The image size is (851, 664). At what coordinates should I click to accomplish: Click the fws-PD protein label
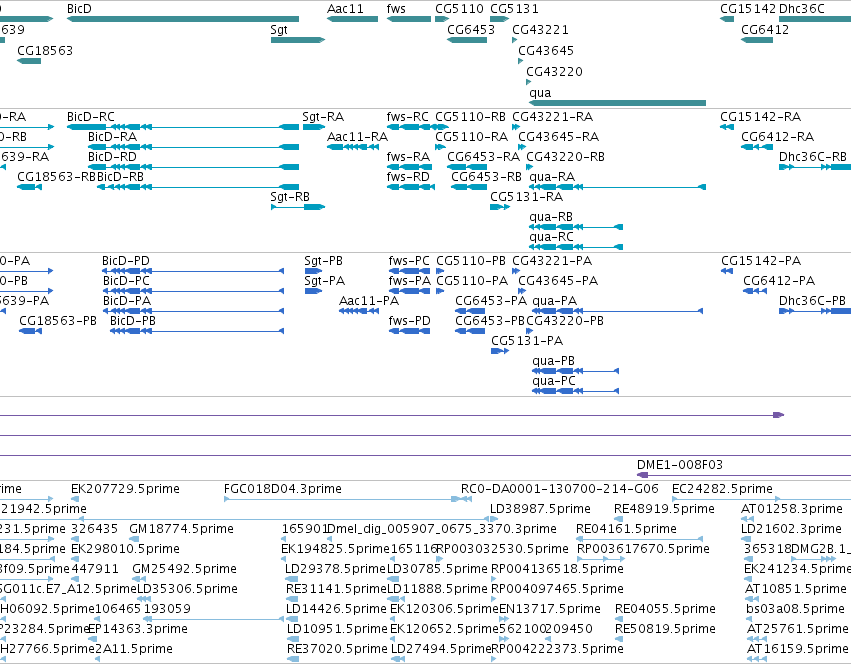pyautogui.click(x=409, y=321)
